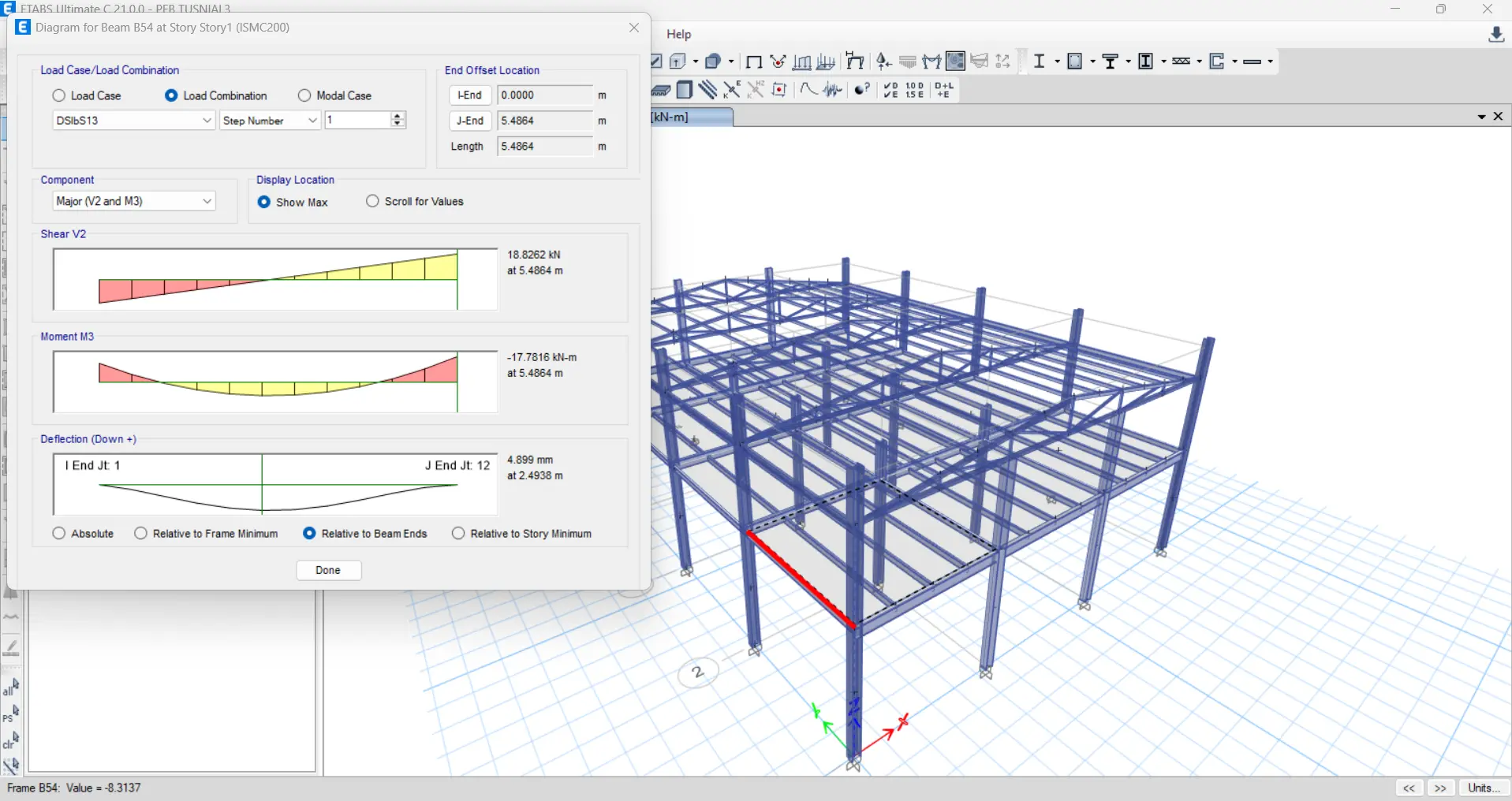Click the [kN-m] view tab

tap(670, 117)
